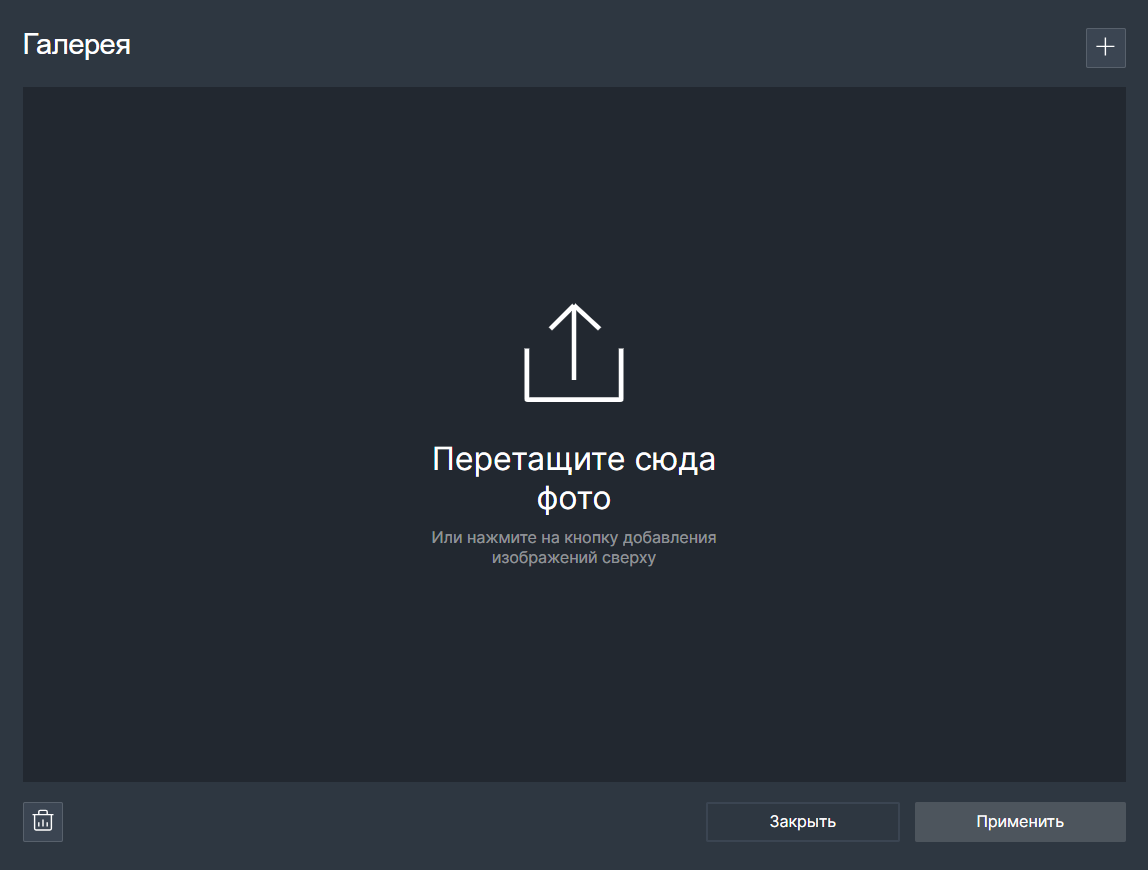The width and height of the screenshot is (1148, 870).
Task: Click 'изображений сверху' in the gray hint
Action: (x=574, y=559)
